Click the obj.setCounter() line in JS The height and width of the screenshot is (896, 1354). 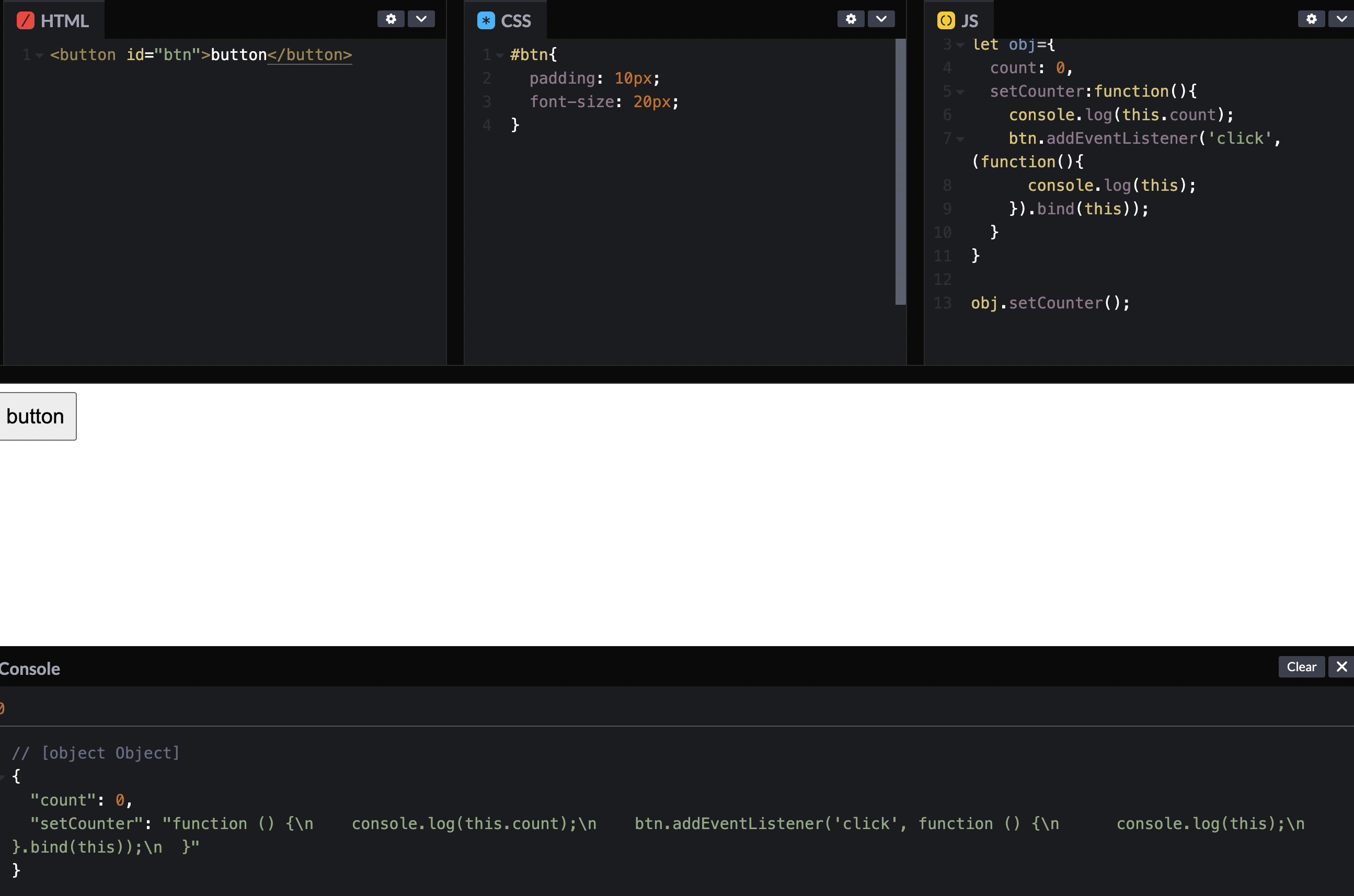pyautogui.click(x=1050, y=303)
